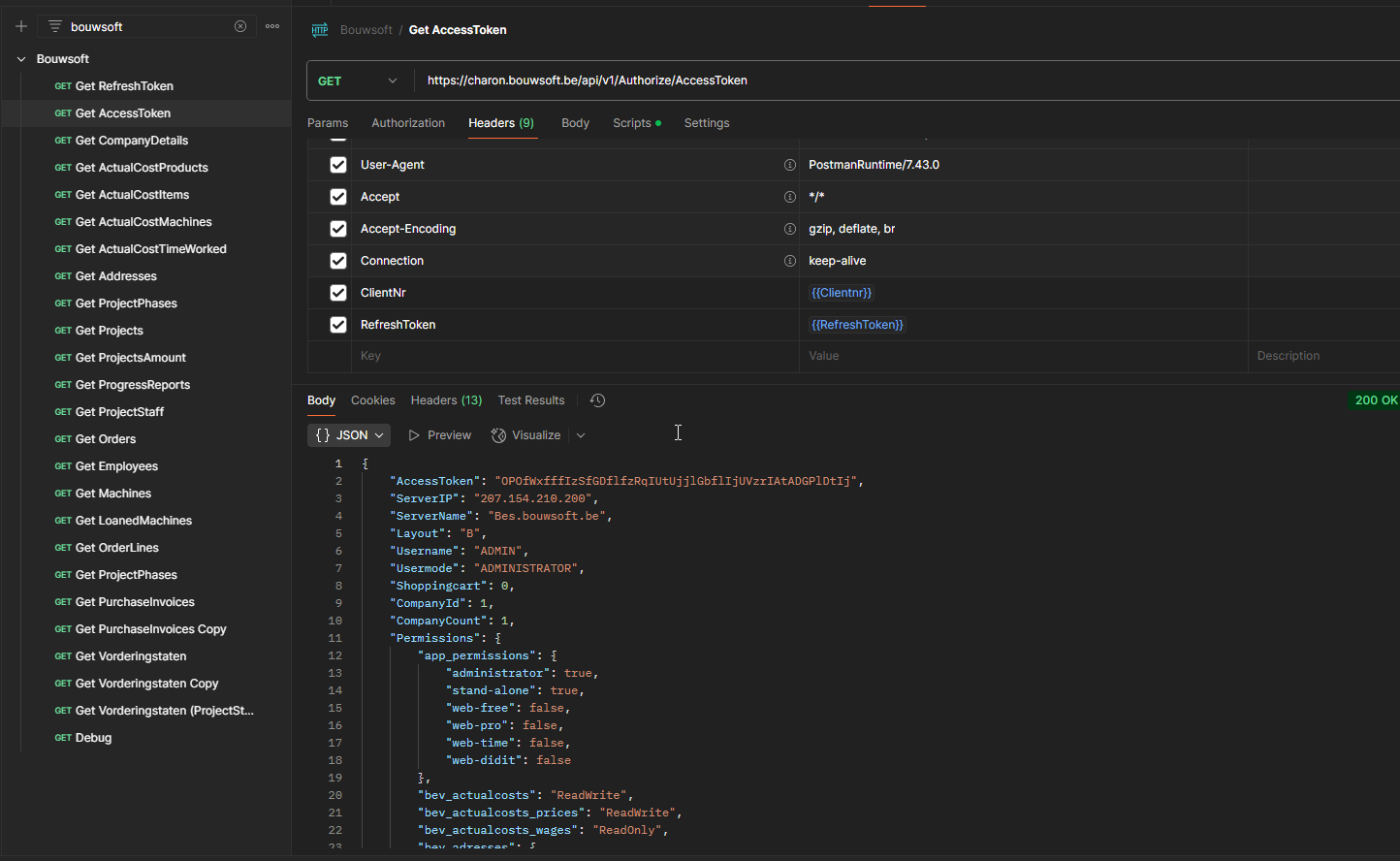Collapse the Bouwsoft collection folder
1400x861 pixels.
pyautogui.click(x=21, y=59)
